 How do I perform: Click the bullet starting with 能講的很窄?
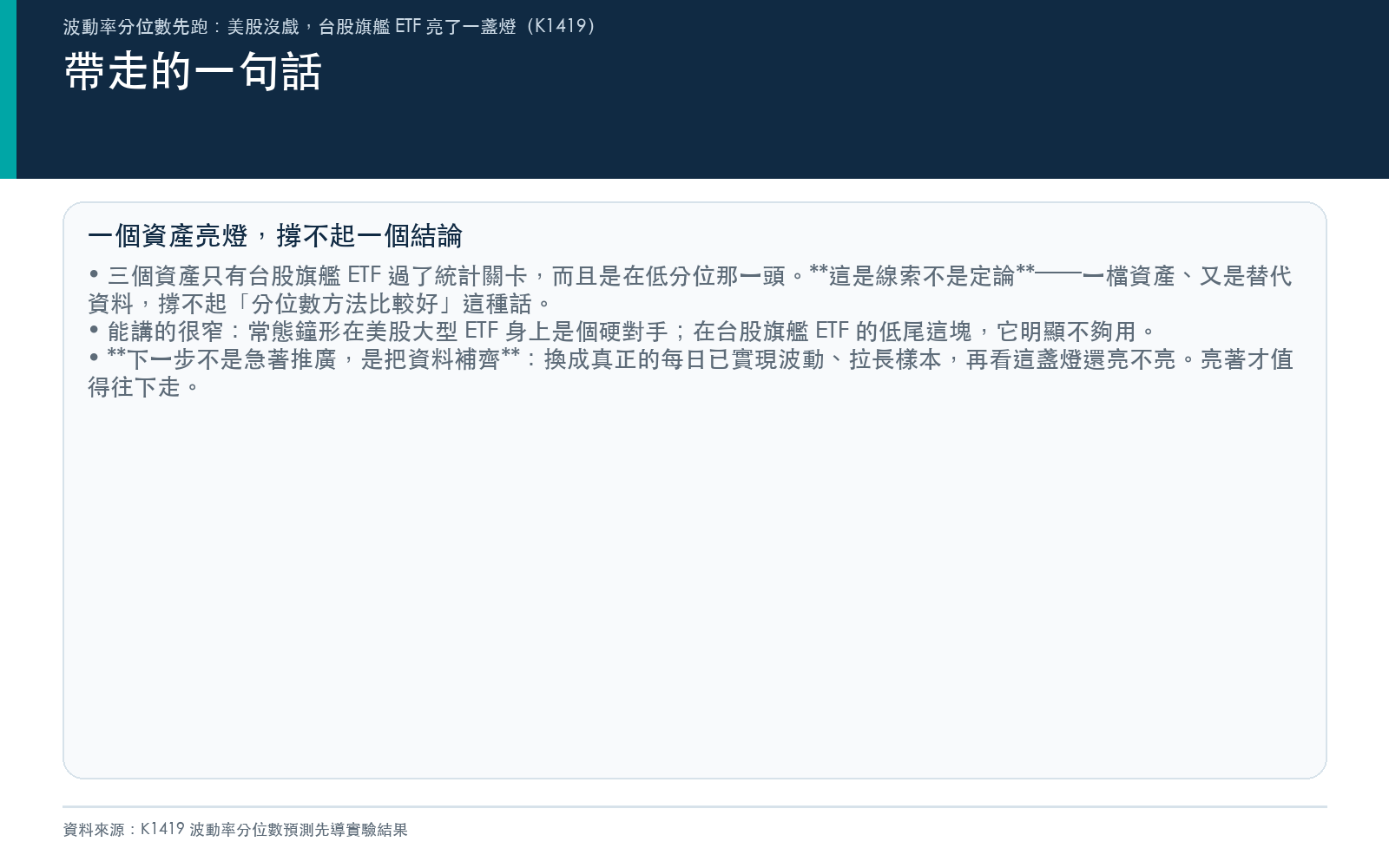point(622,332)
